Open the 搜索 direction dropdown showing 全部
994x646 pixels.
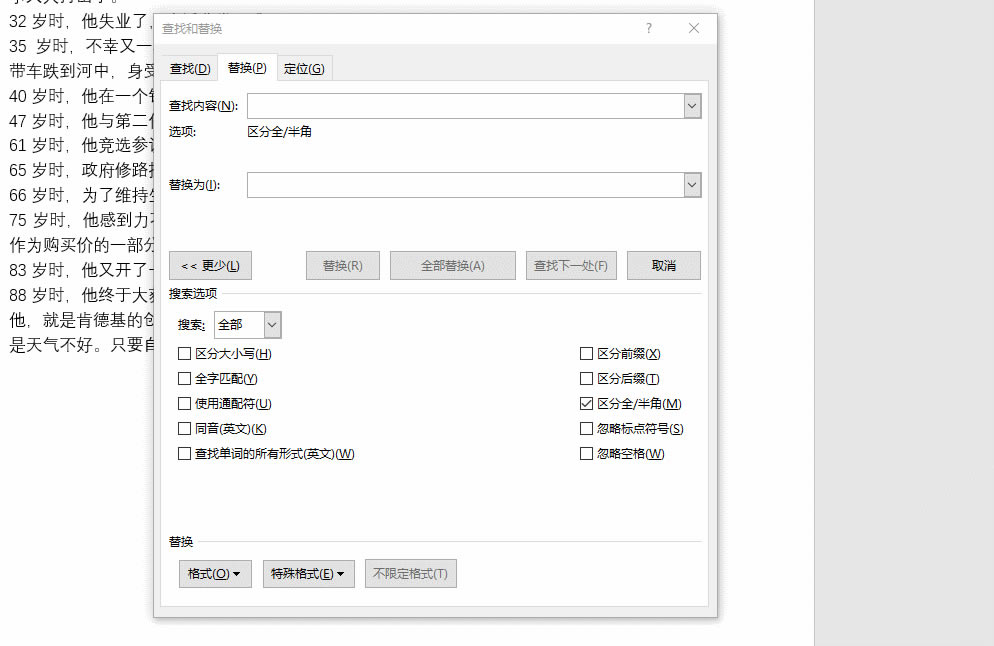[x=248, y=325]
